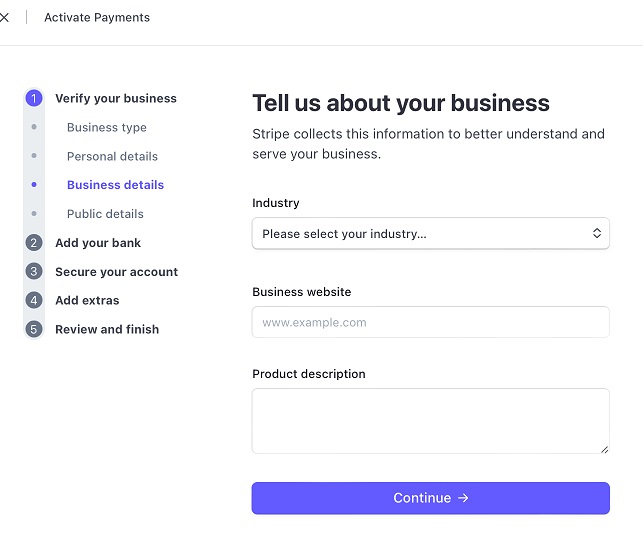Open the Add extras step
643x539 pixels.
[x=87, y=300]
